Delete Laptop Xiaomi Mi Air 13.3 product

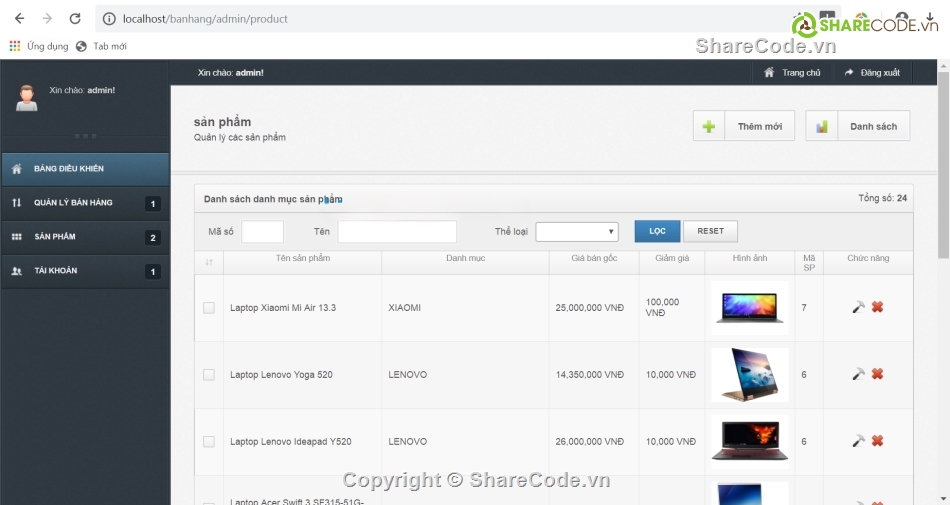(x=877, y=308)
